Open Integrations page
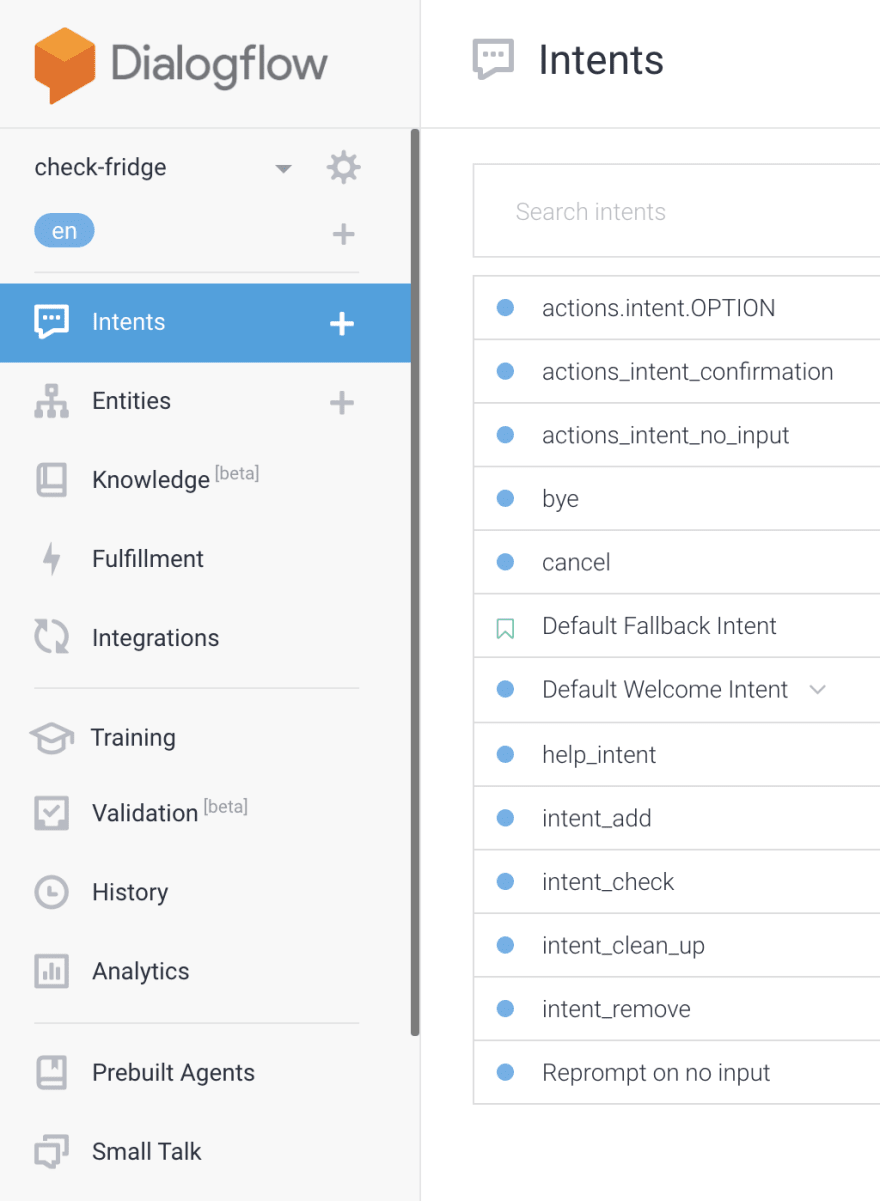 155,638
